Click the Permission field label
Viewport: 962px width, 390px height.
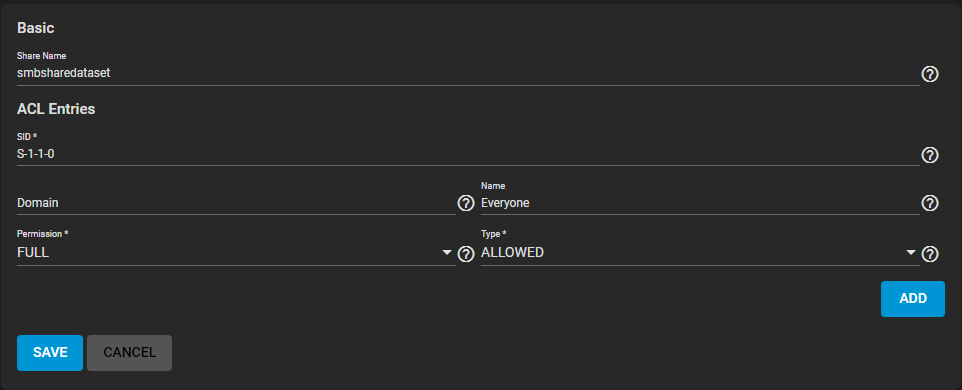coord(42,234)
